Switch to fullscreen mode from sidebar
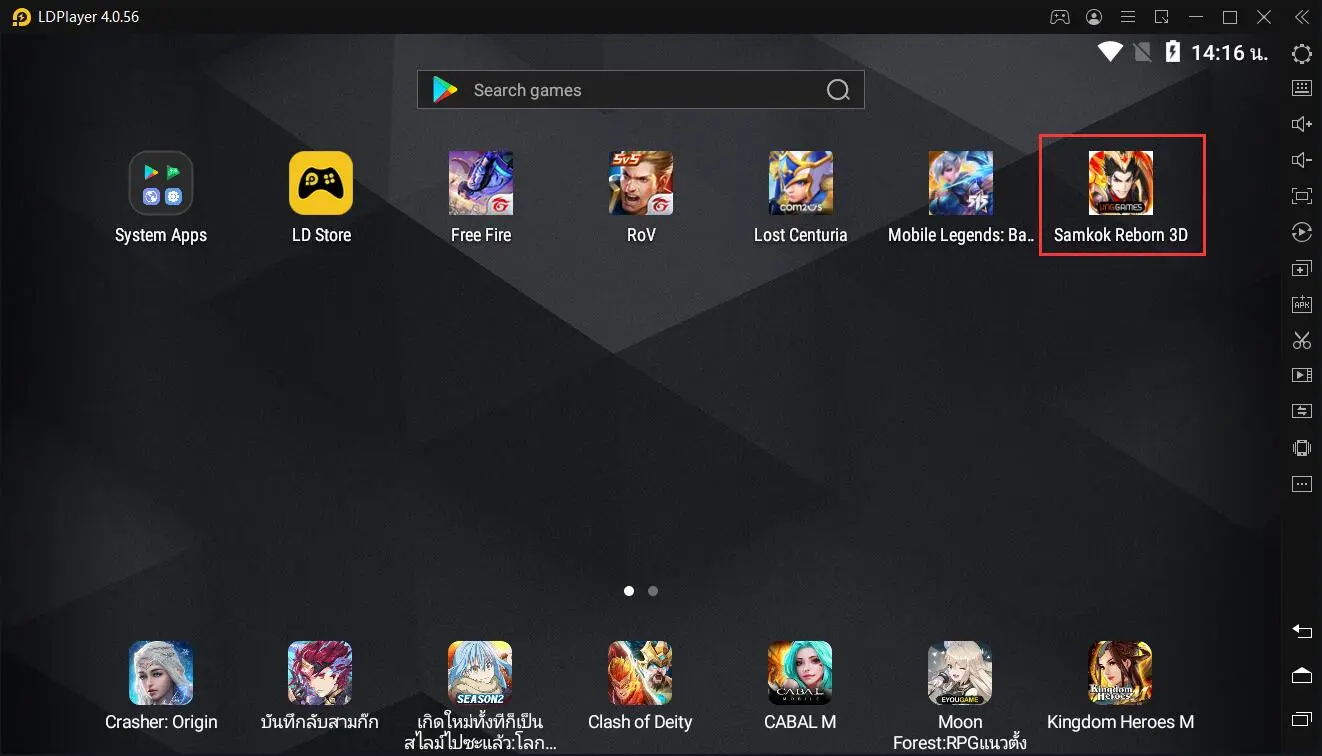This screenshot has height=756, width=1322. point(1301,196)
